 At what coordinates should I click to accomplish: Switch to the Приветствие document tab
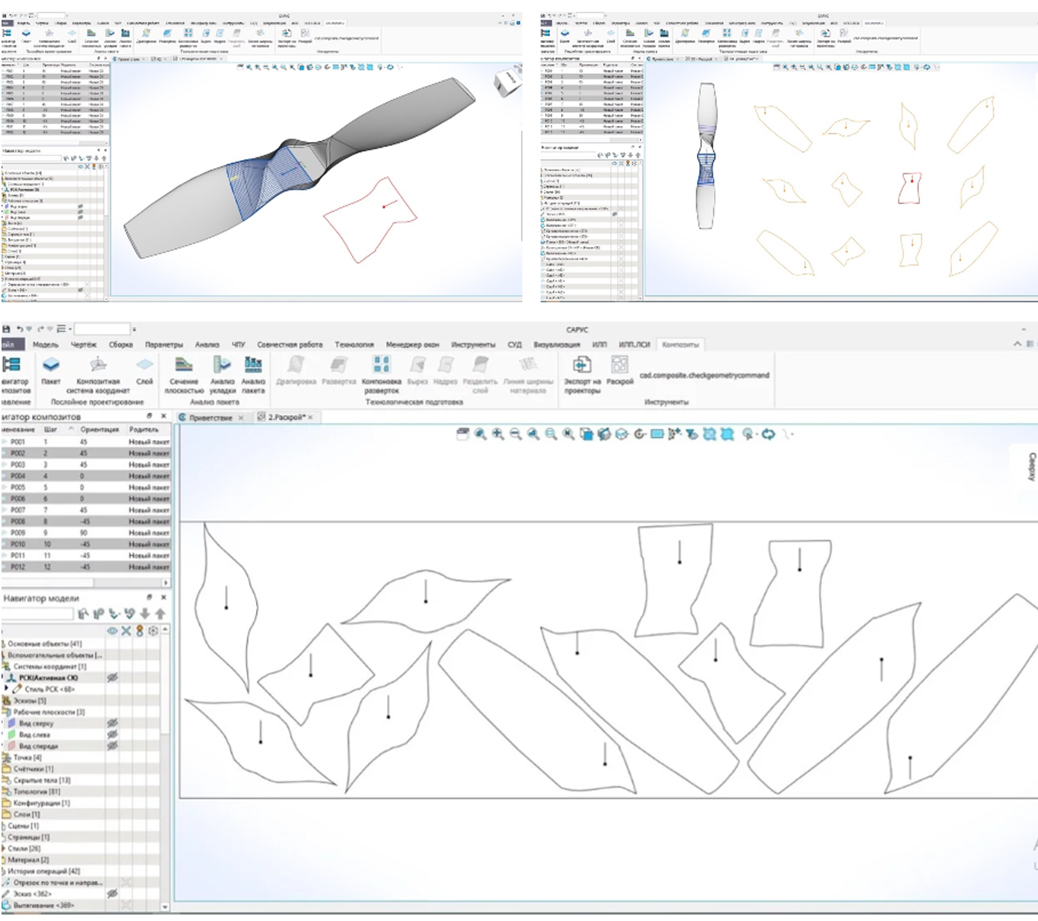tap(211, 418)
